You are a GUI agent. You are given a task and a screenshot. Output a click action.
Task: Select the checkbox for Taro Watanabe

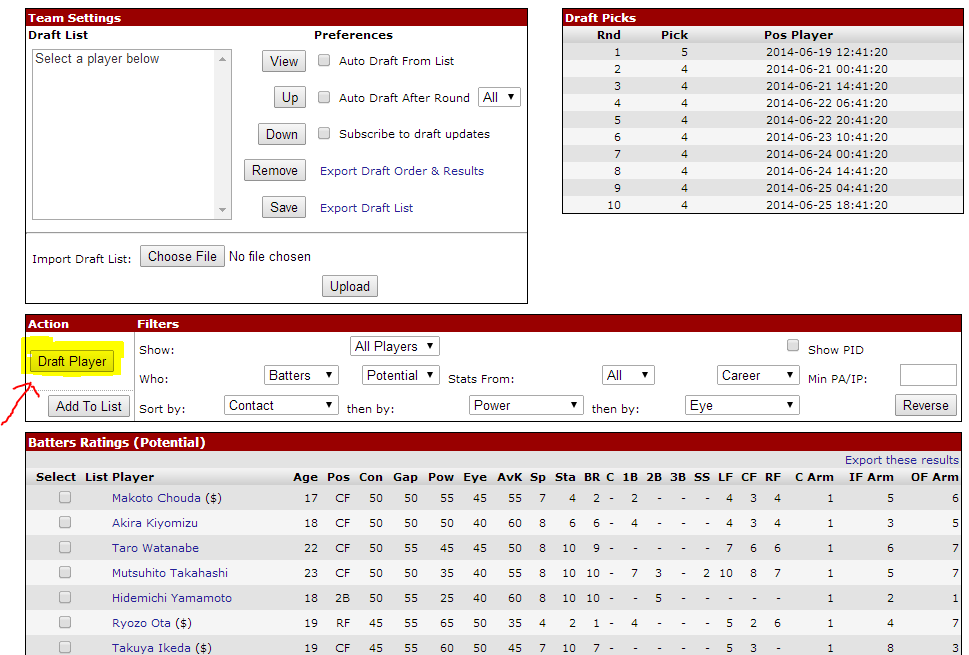[x=65, y=547]
